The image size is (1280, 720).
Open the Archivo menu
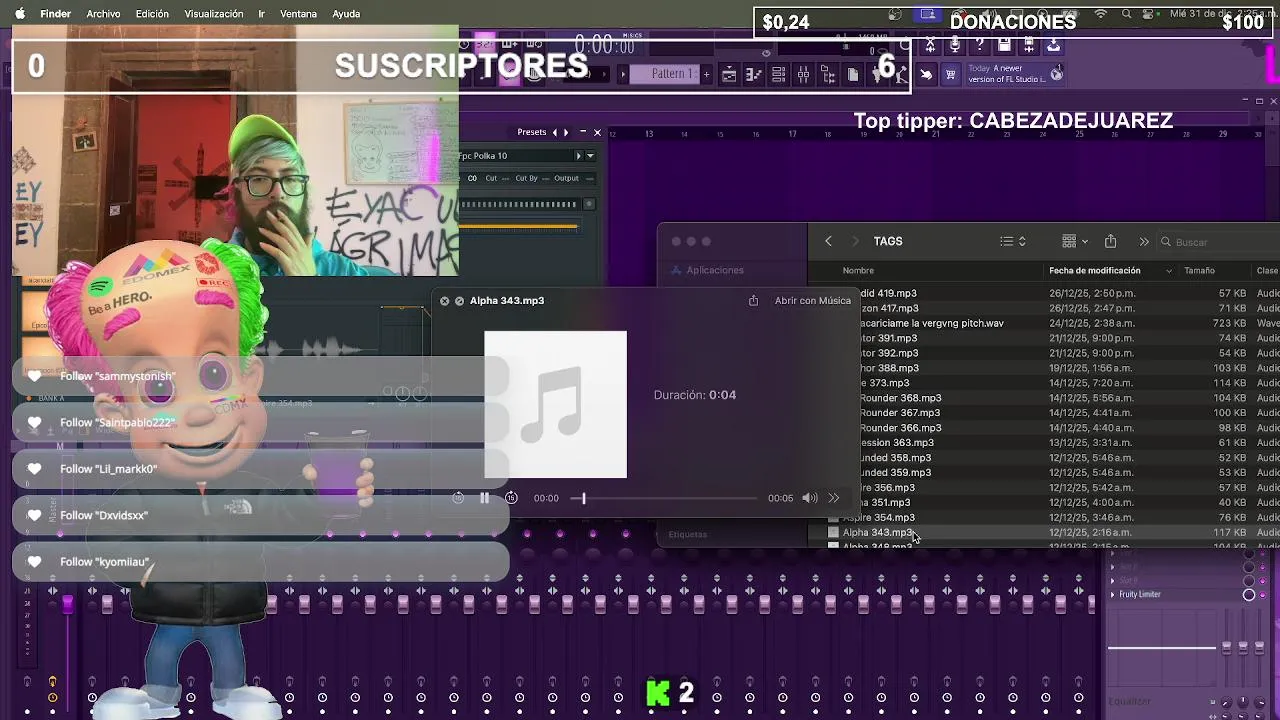[x=103, y=14]
